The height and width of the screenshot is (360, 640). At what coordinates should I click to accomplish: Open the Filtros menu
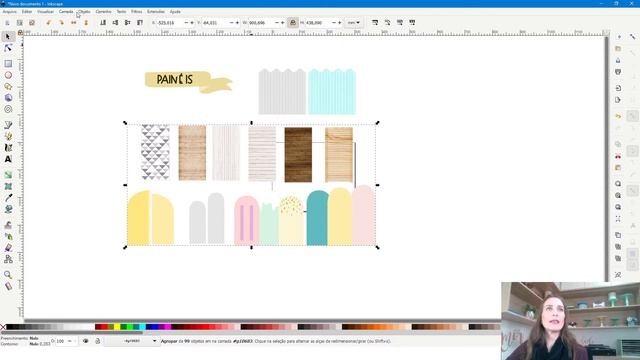tap(136, 12)
